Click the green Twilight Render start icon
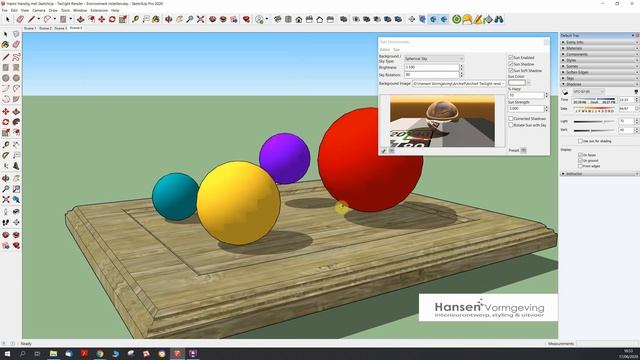The image size is (640, 360). (457, 19)
